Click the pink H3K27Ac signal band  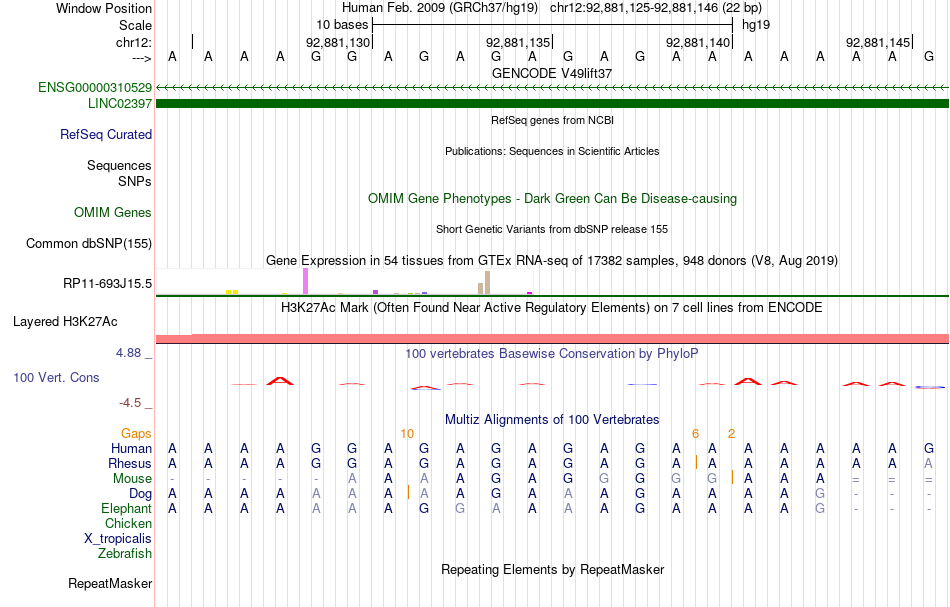pyautogui.click(x=552, y=338)
